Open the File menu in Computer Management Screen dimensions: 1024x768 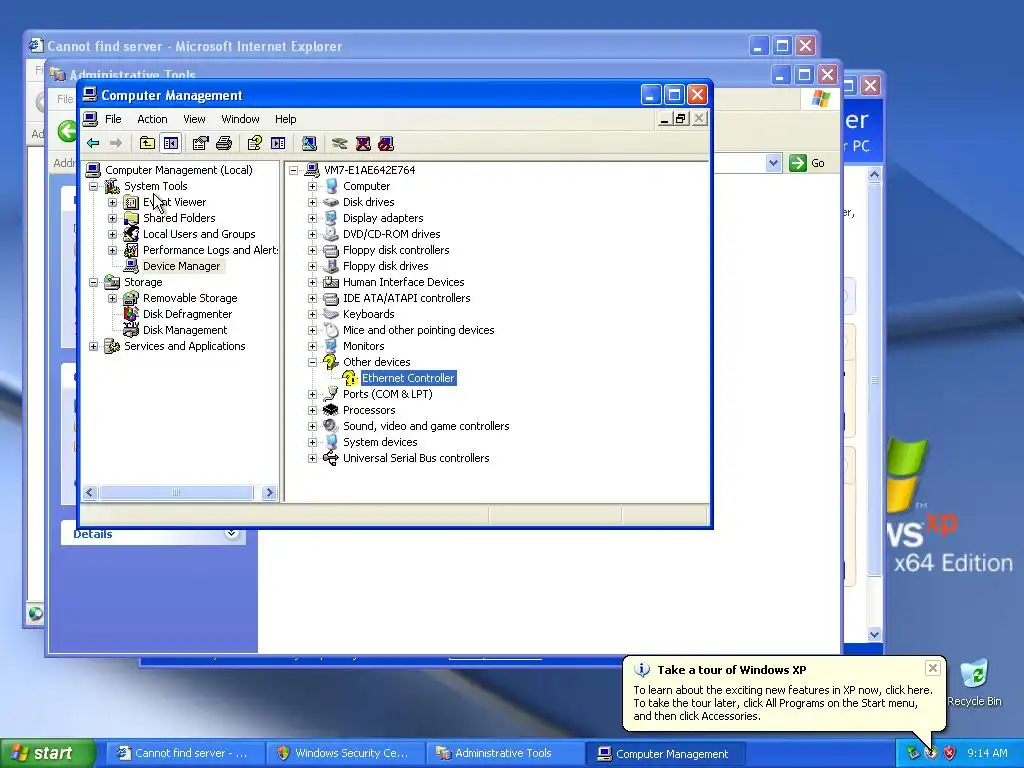(113, 119)
